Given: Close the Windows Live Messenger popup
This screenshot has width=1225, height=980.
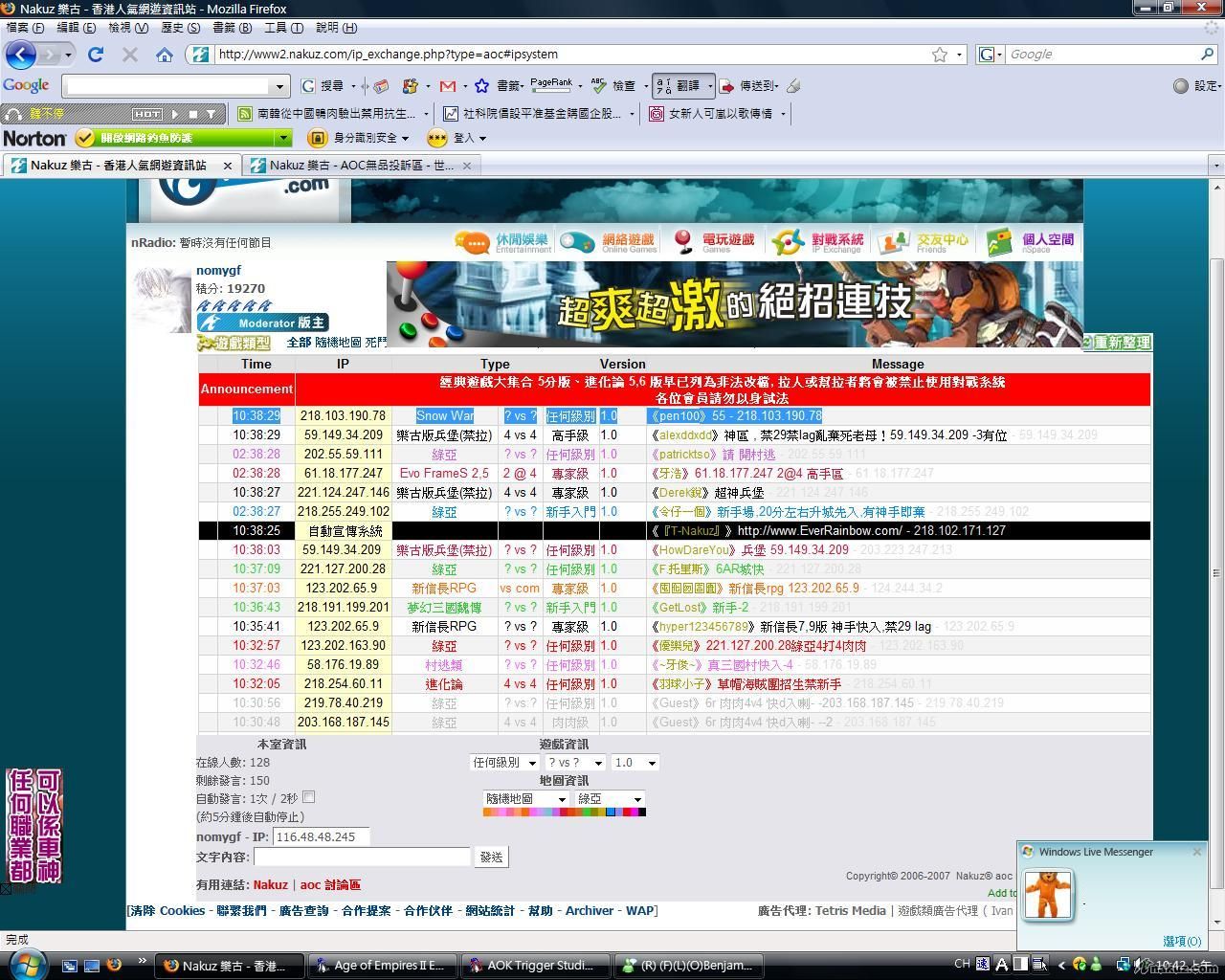Looking at the screenshot, I should (x=1196, y=852).
